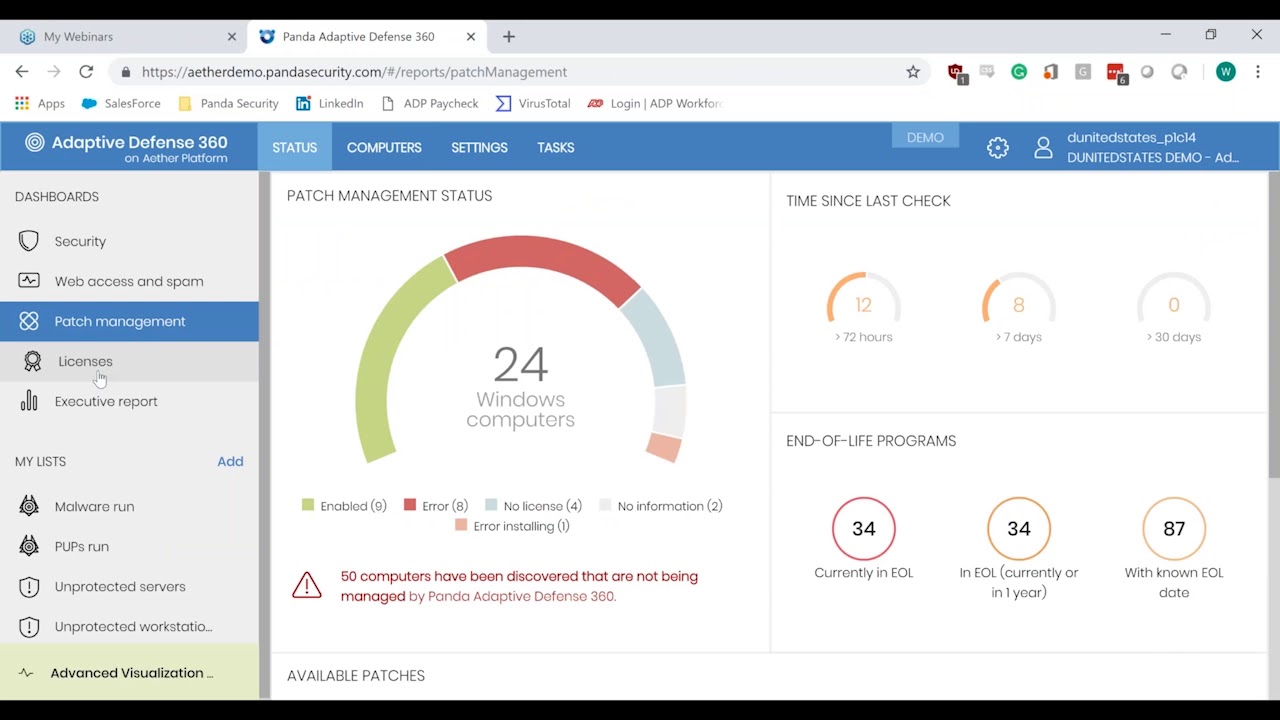Click the DEMO button in header
The image size is (1280, 720).
pos(925,138)
